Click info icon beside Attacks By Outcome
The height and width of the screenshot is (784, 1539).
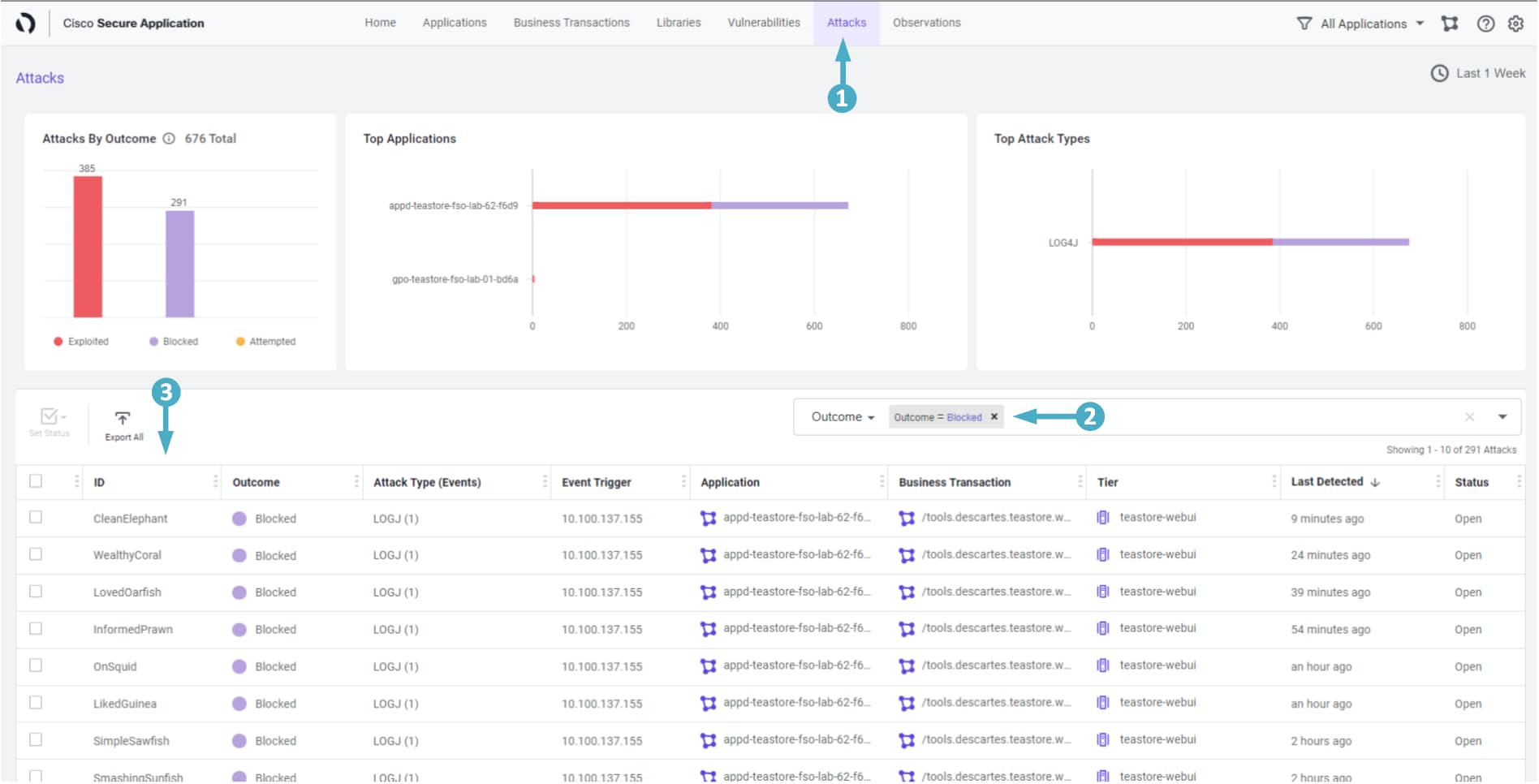169,139
